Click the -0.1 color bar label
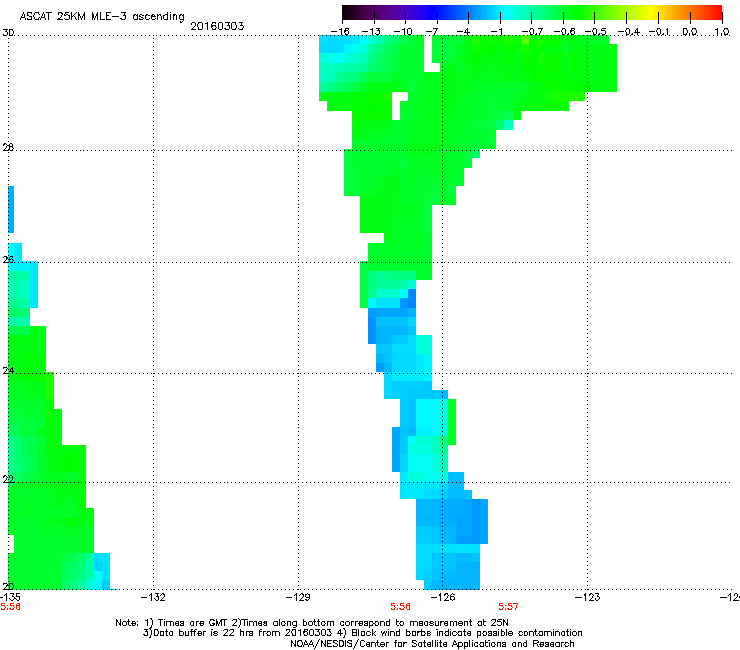Viewport: 740px width, 650px height. tap(659, 32)
